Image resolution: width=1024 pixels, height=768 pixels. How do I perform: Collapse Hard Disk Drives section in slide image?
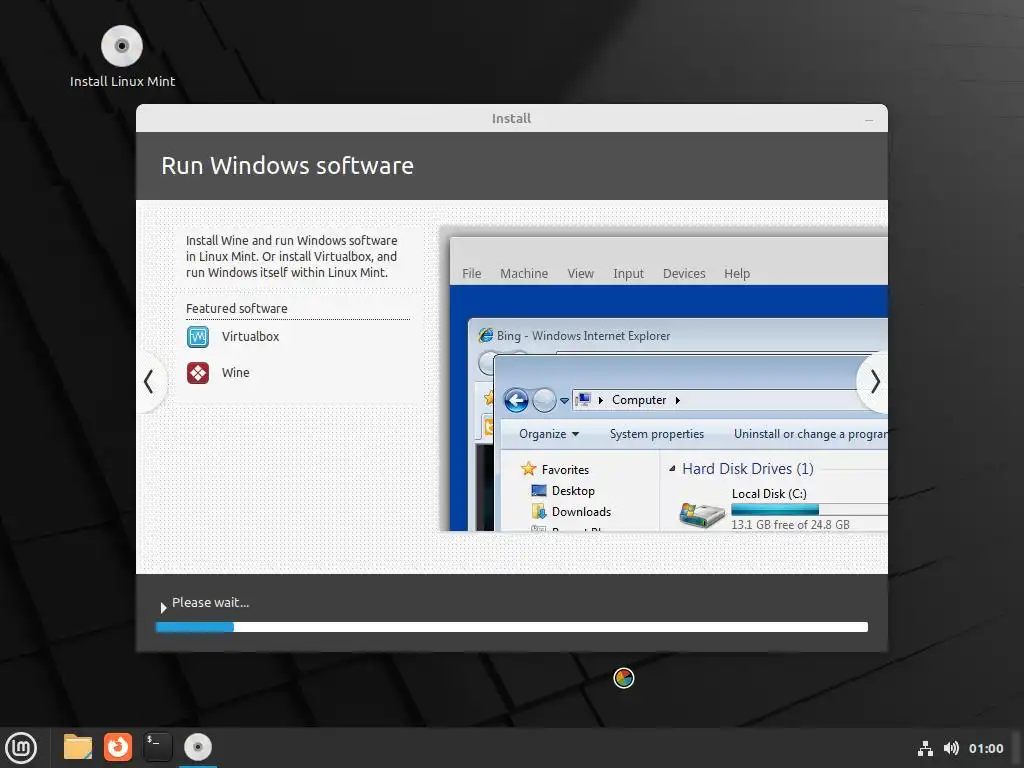tap(672, 469)
